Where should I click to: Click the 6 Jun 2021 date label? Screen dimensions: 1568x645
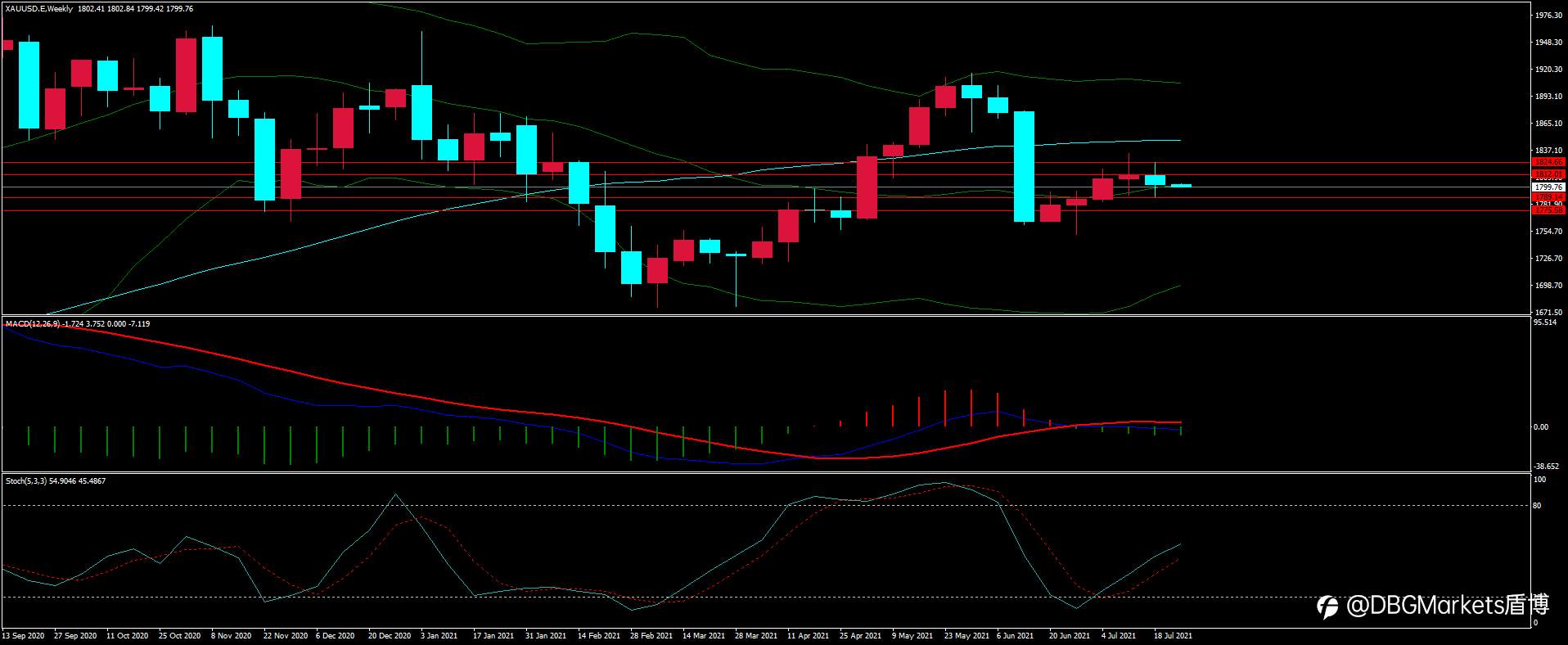[1015, 636]
